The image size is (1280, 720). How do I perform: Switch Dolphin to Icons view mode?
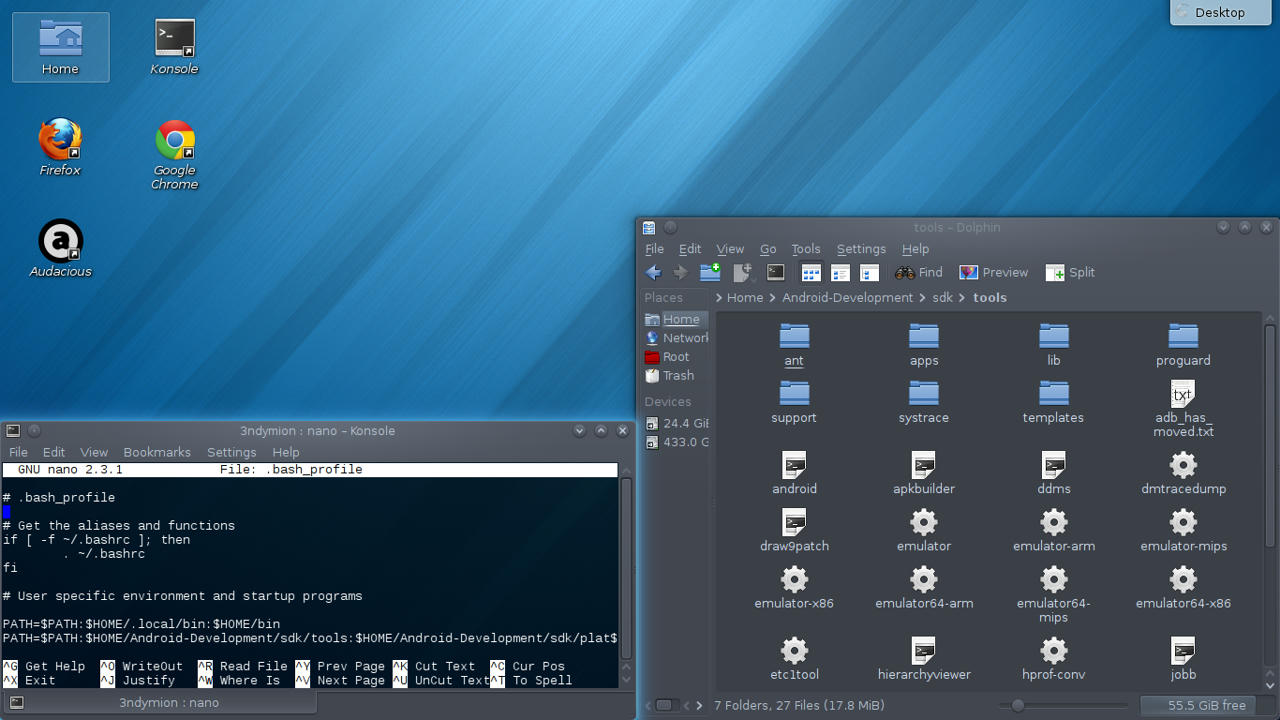pos(811,272)
